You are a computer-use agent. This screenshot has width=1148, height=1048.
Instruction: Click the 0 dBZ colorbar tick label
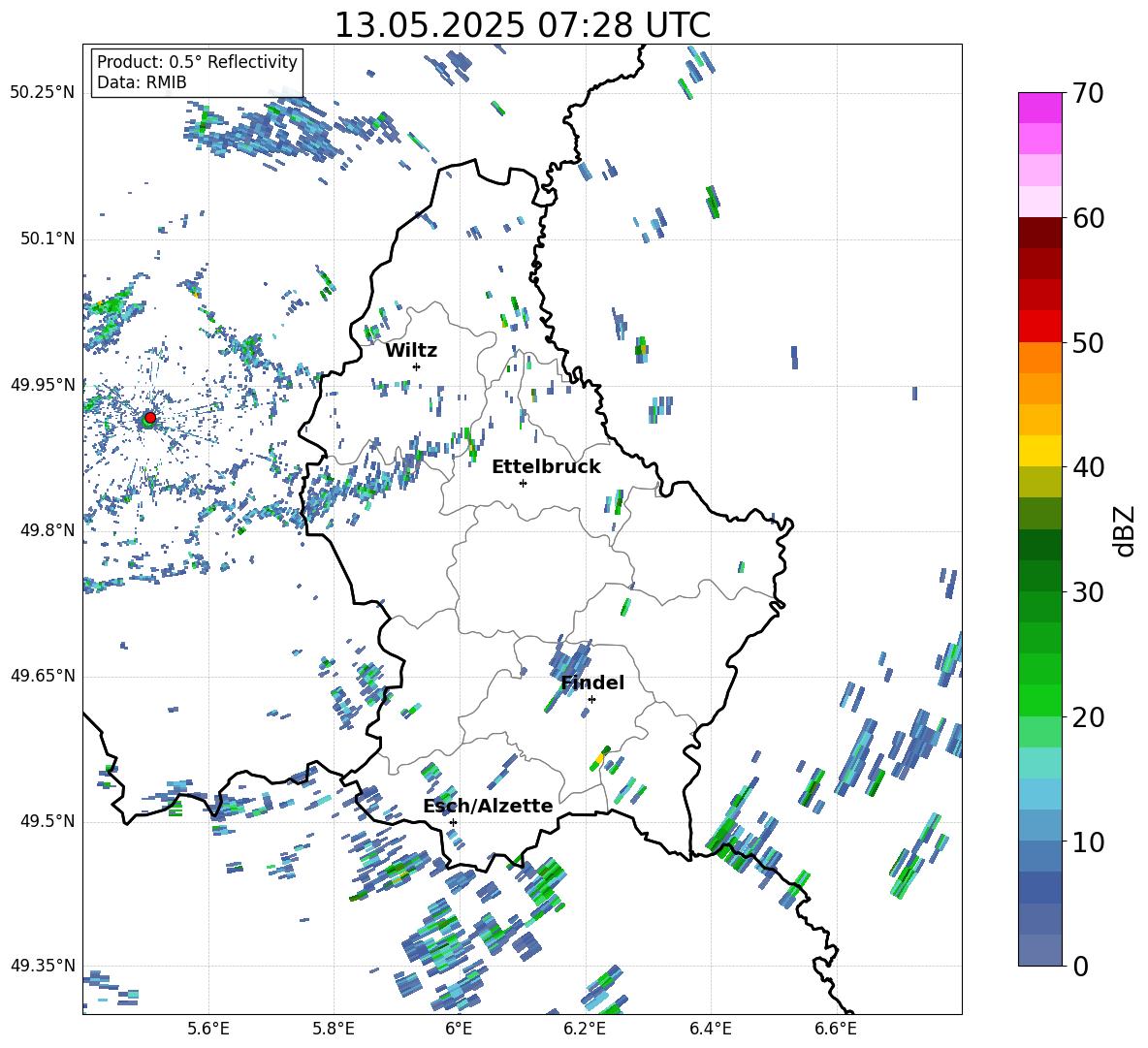(1080, 966)
